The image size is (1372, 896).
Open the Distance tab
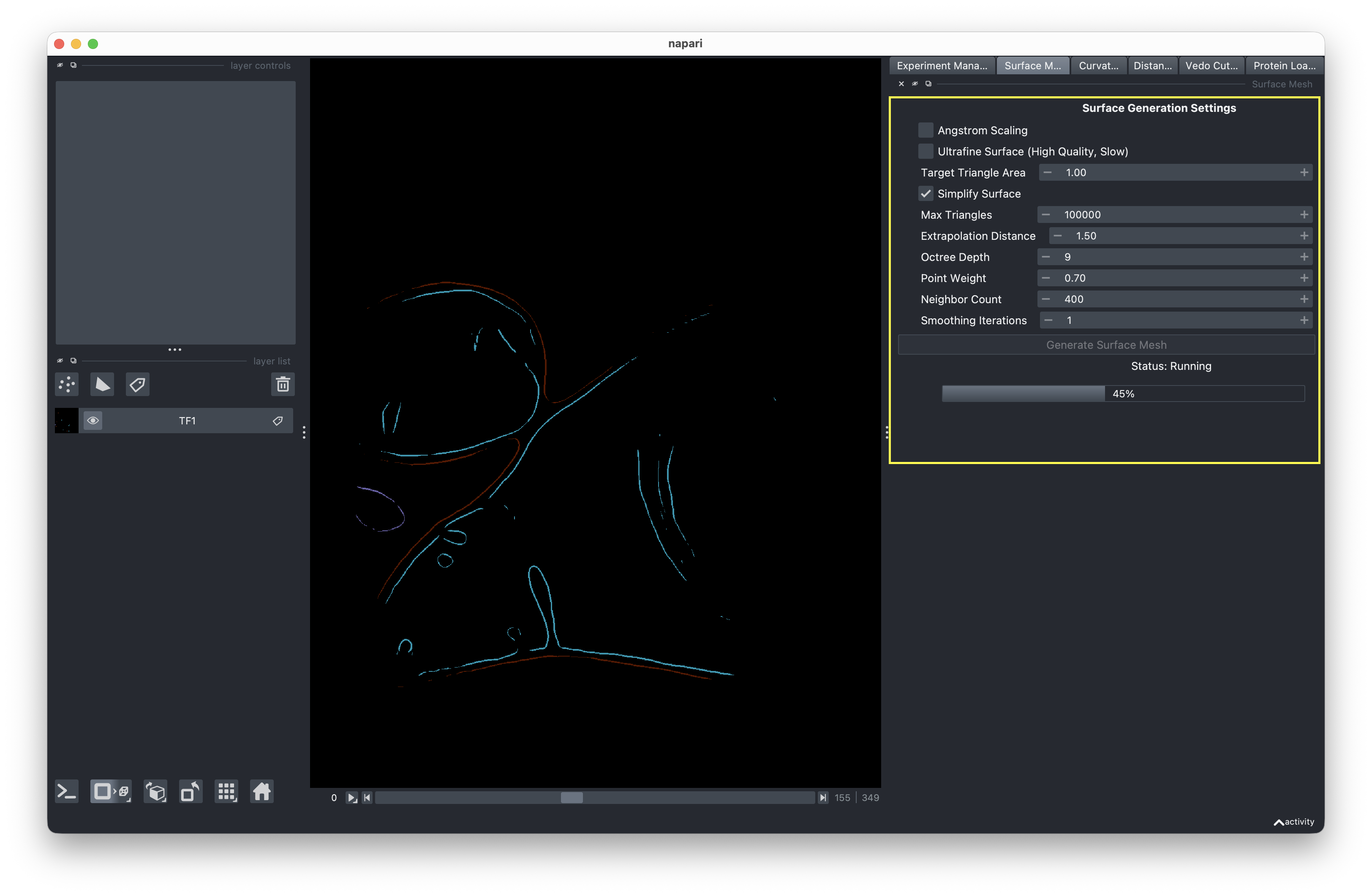[x=1152, y=66]
